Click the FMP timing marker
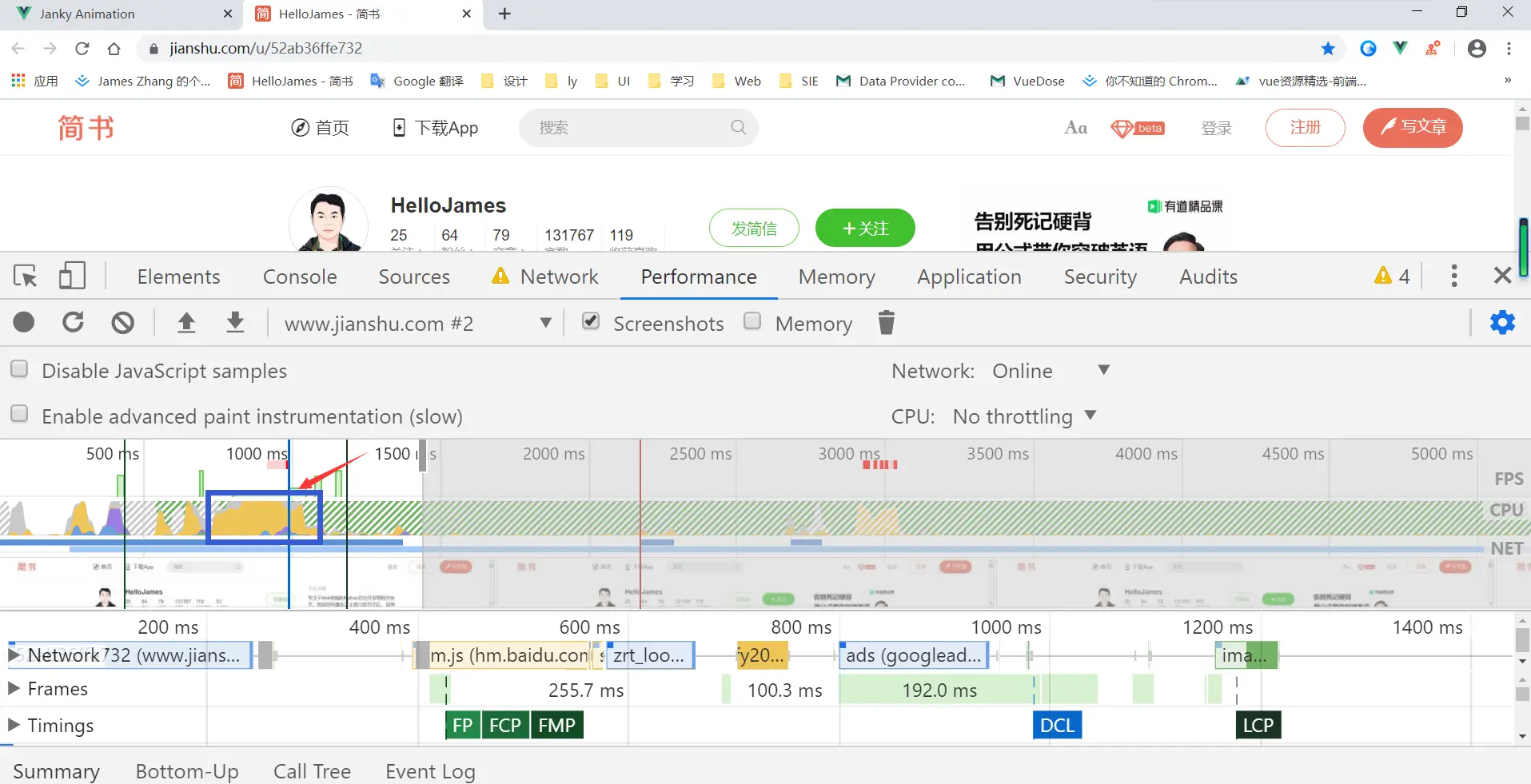The width and height of the screenshot is (1531, 784). click(x=557, y=725)
